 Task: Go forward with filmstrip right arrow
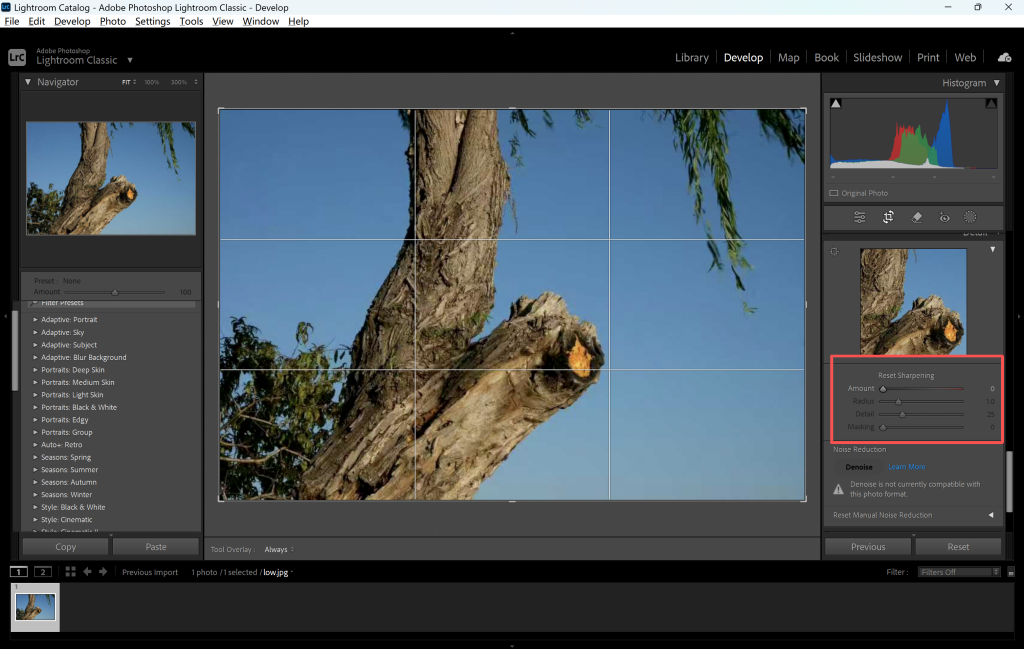pyautogui.click(x=103, y=572)
